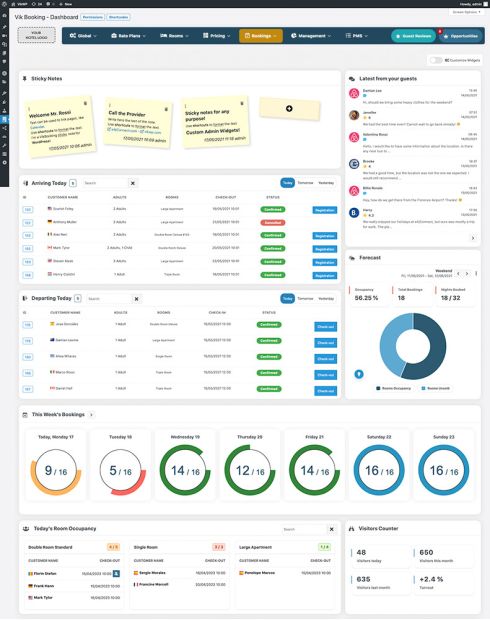Click the Shortcodes button near title

tap(118, 17)
